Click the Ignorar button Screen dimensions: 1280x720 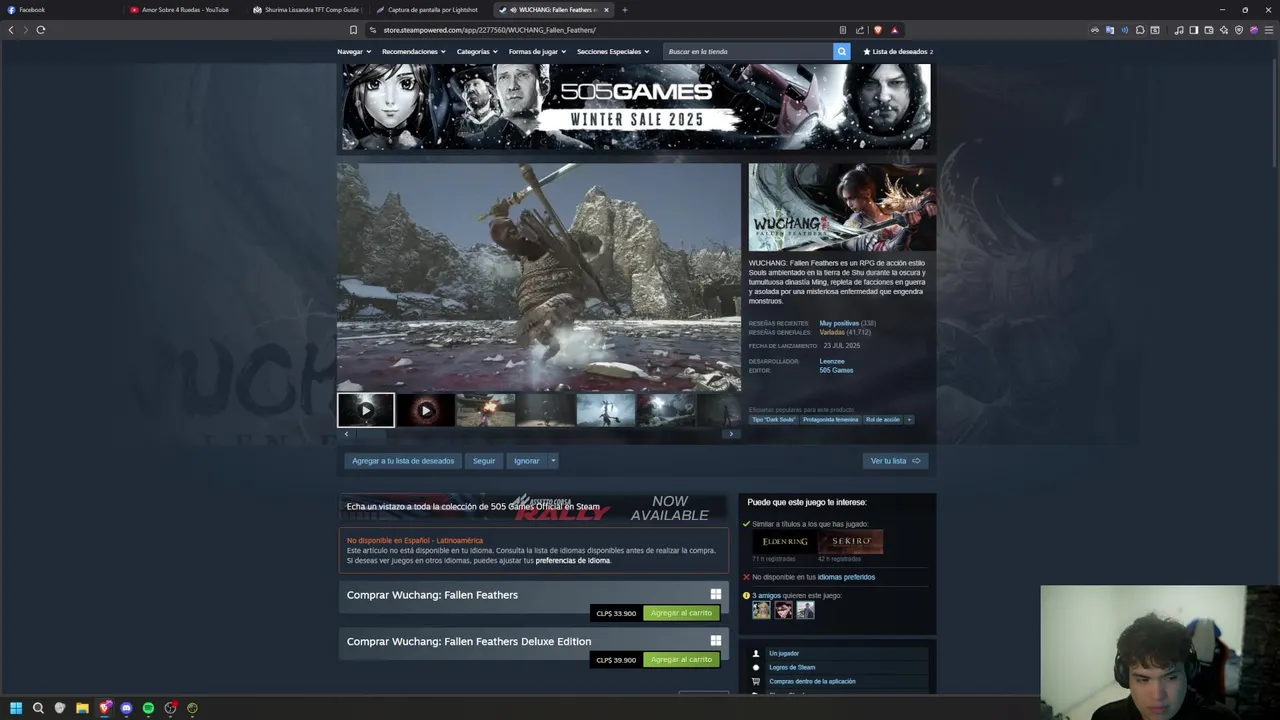coord(526,461)
